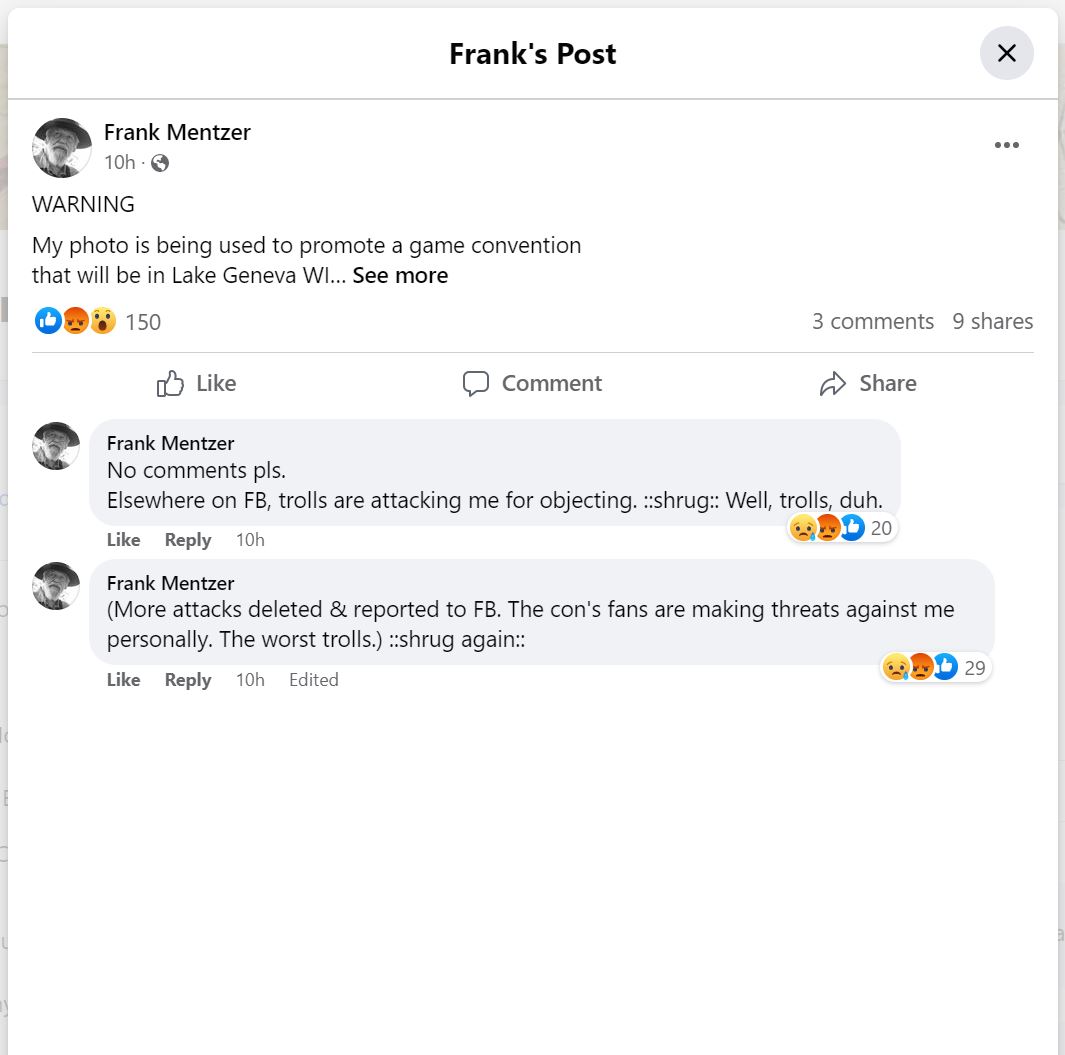
Task: Close the Frank's Post dialog
Action: click(1006, 53)
